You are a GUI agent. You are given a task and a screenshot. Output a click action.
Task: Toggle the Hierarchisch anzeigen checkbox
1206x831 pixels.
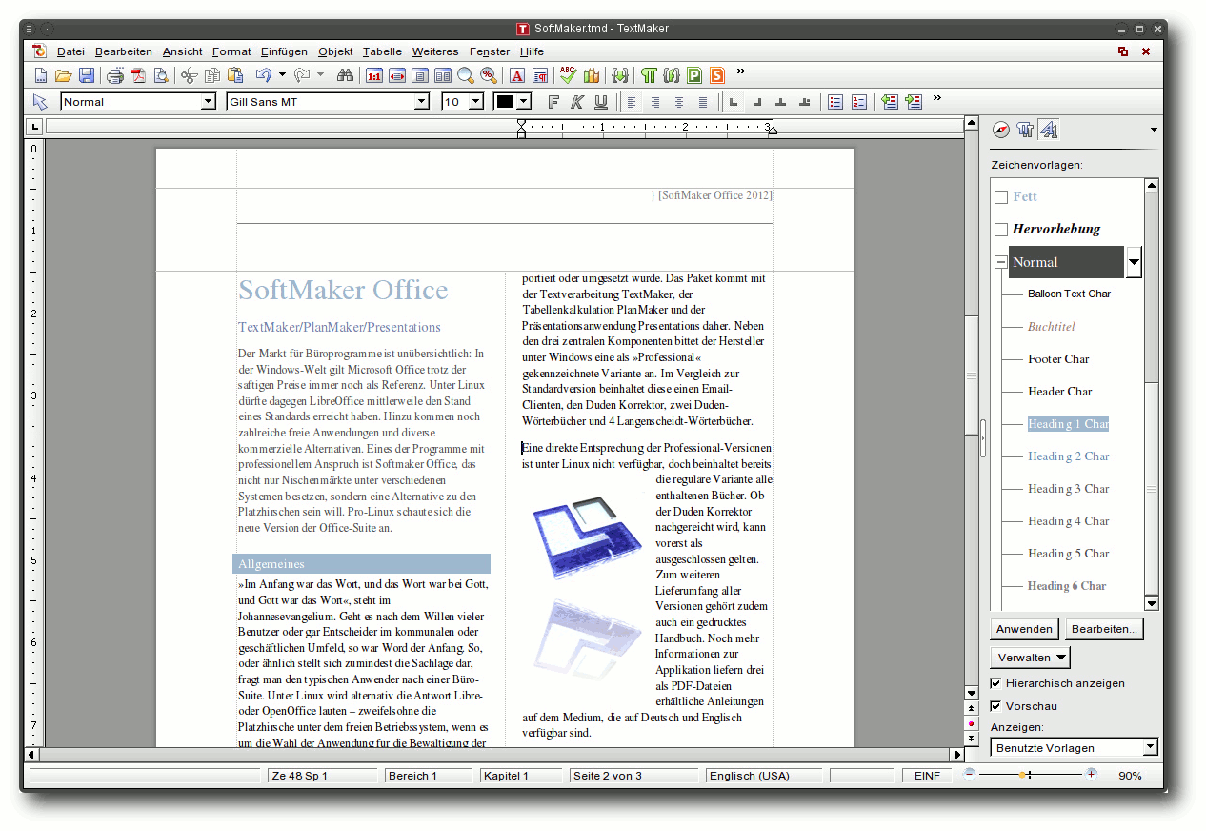coord(996,683)
